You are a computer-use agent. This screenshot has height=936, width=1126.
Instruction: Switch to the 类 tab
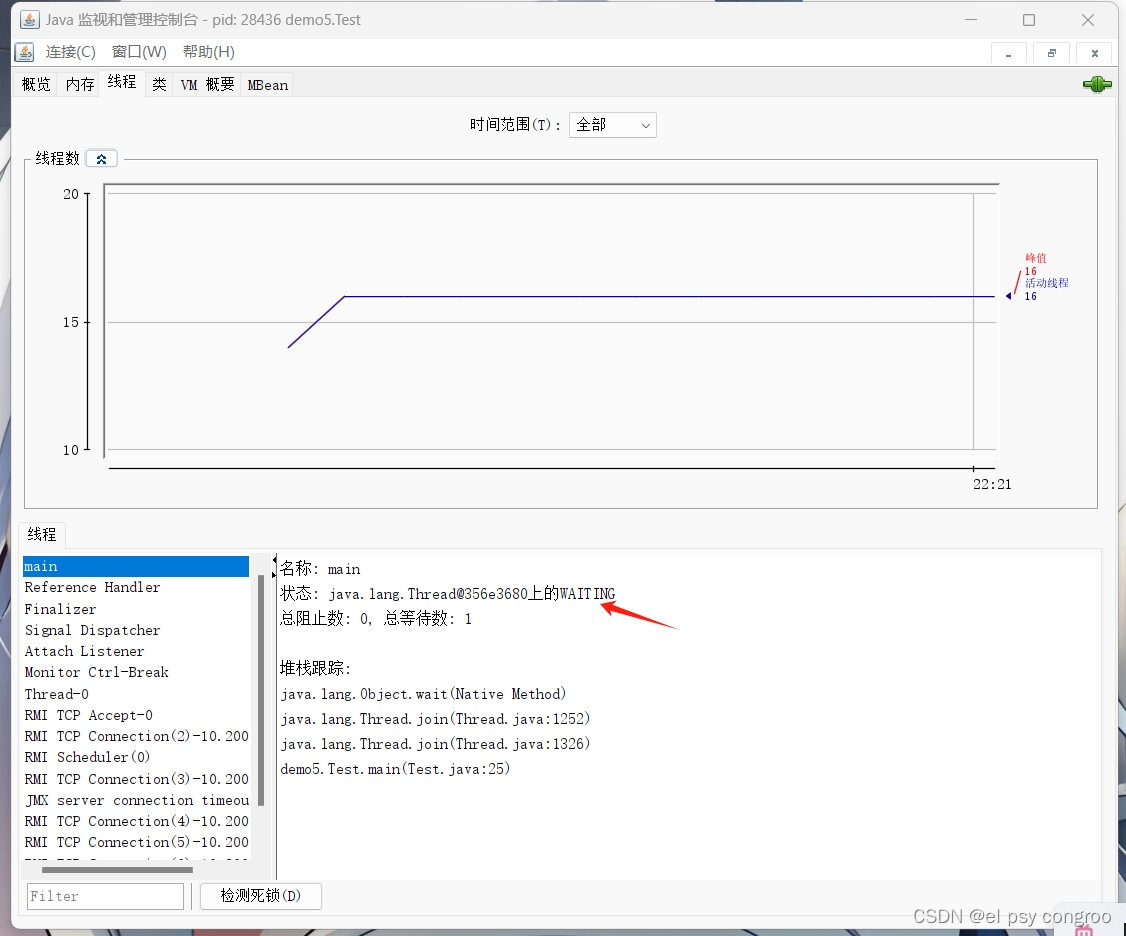(159, 85)
